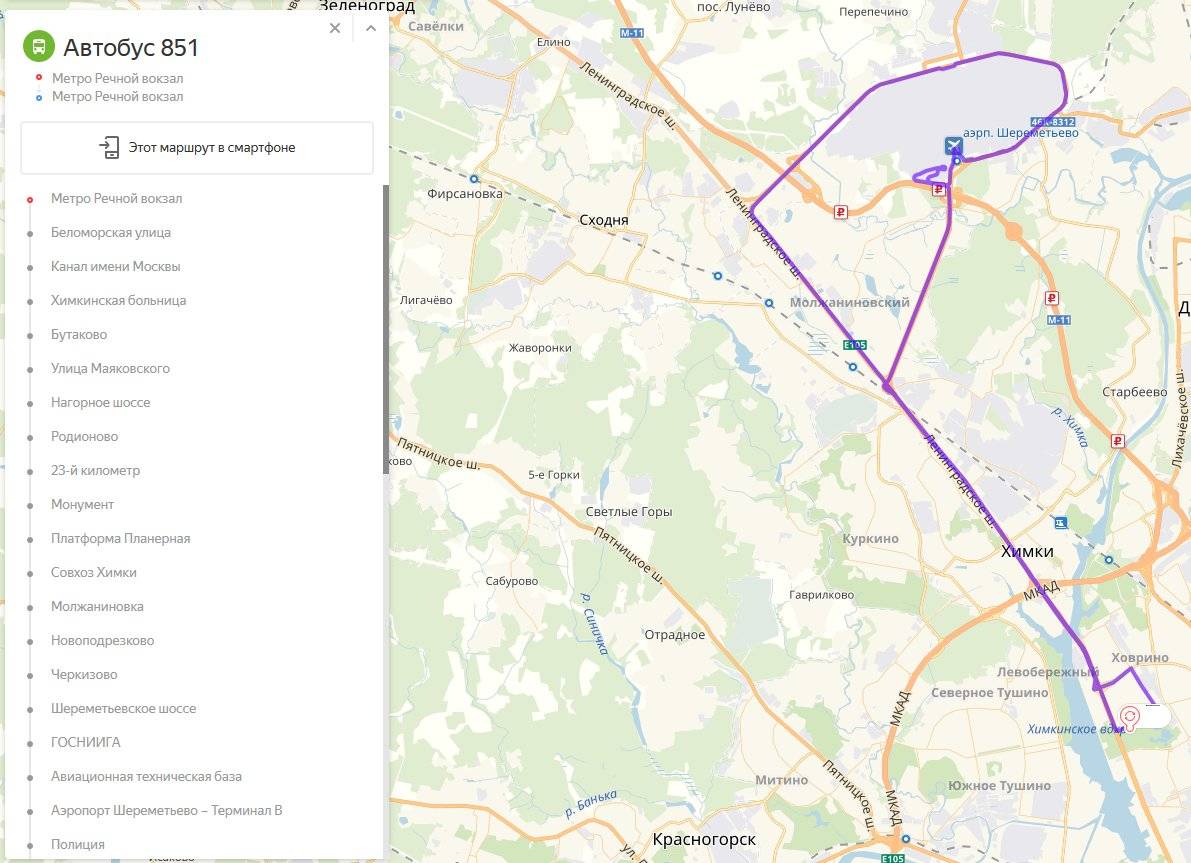Click the пос. Лунёво label on the map

click(733, 8)
